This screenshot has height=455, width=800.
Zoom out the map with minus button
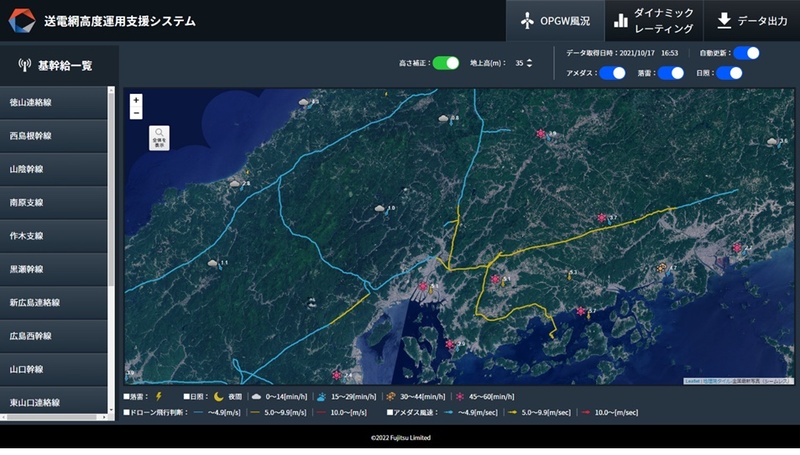[x=136, y=113]
